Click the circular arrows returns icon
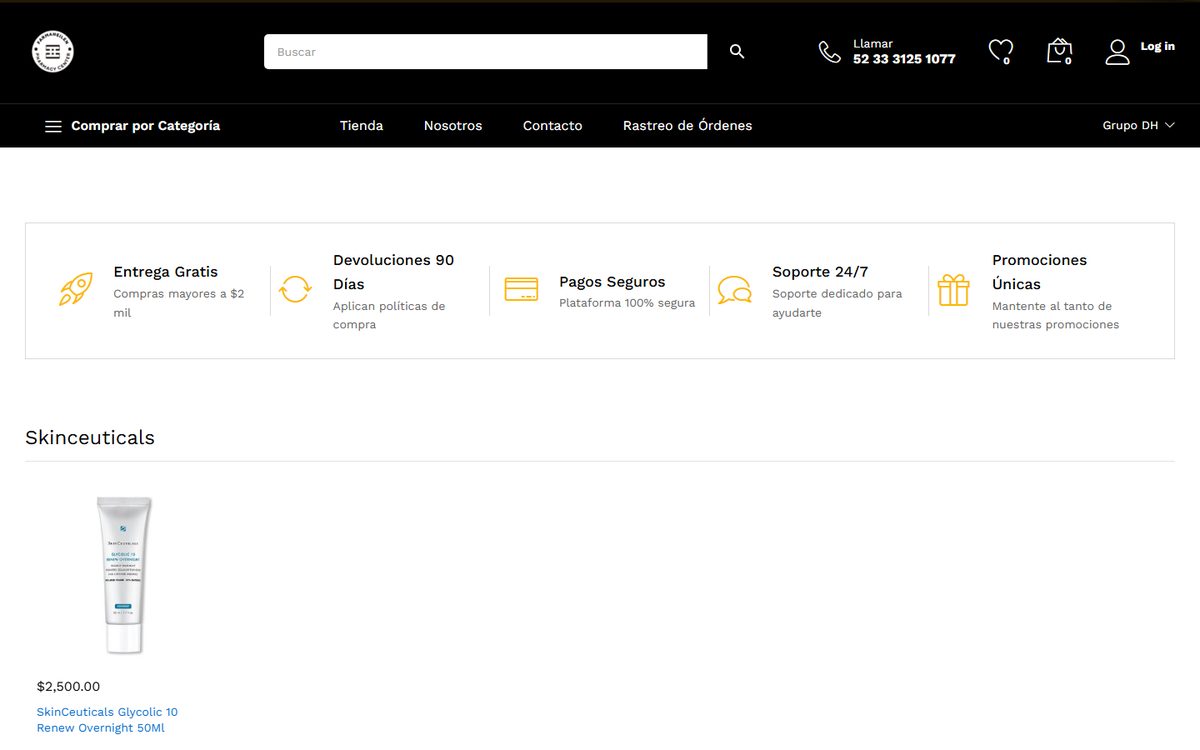This screenshot has height=750, width=1200. click(x=295, y=290)
